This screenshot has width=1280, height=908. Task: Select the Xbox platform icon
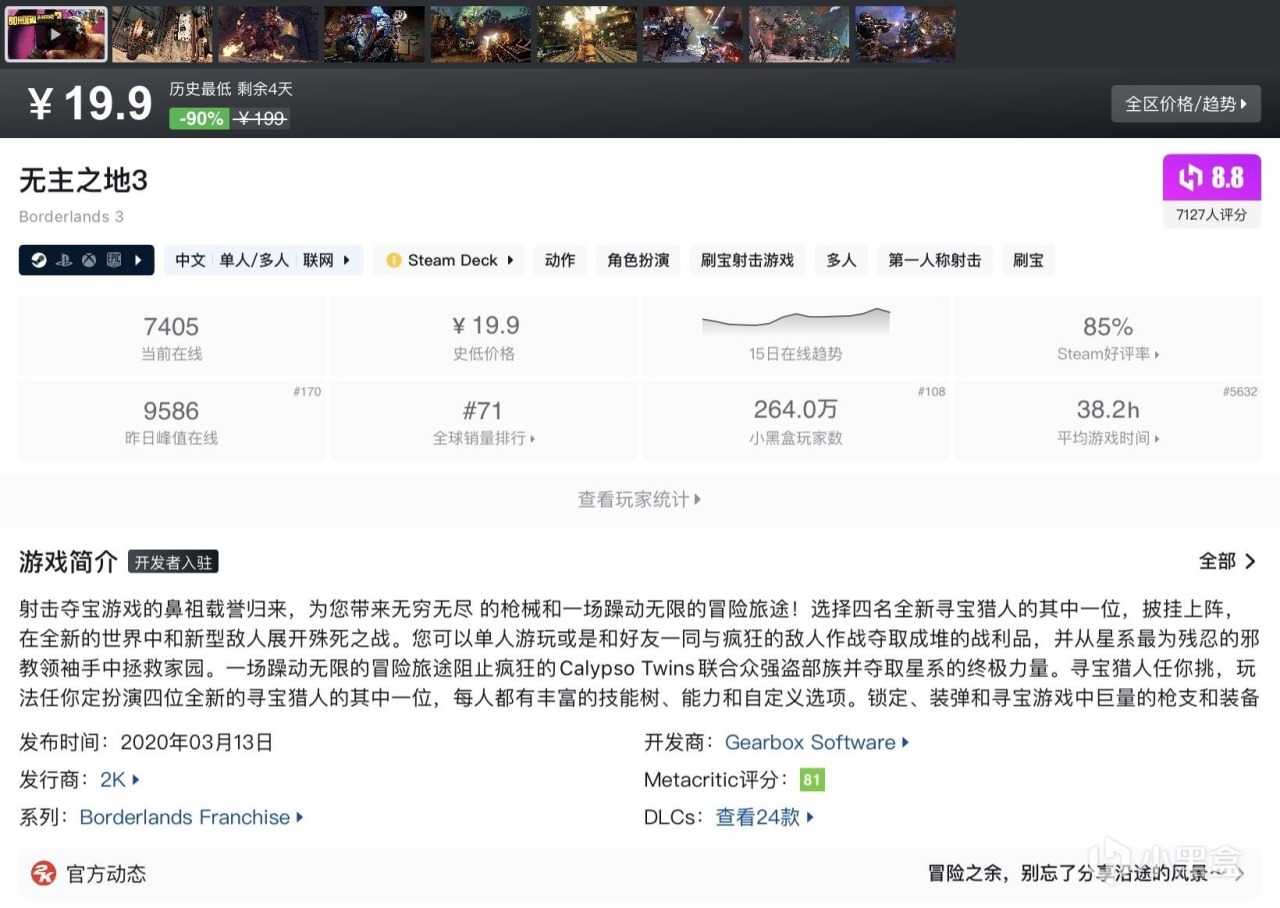pyautogui.click(x=89, y=260)
